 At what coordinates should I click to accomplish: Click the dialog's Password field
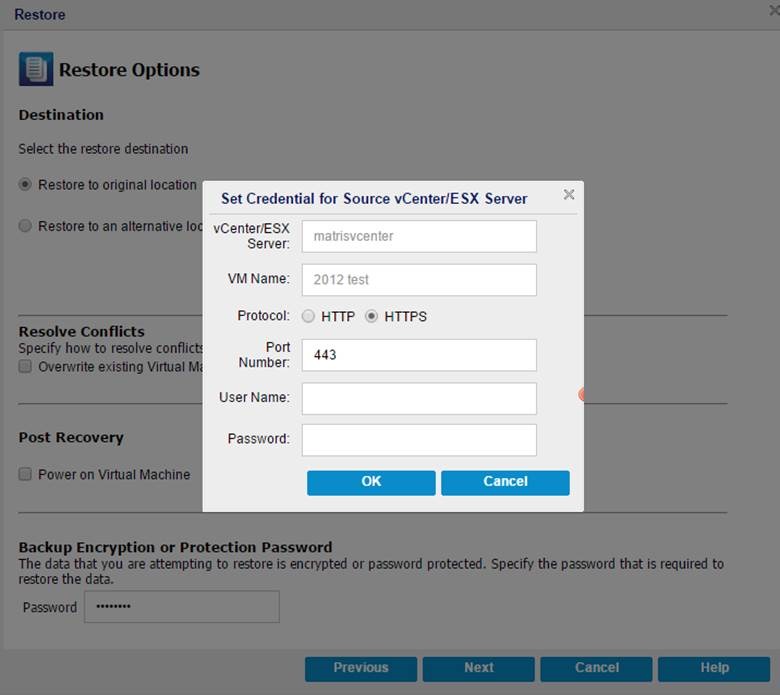419,440
